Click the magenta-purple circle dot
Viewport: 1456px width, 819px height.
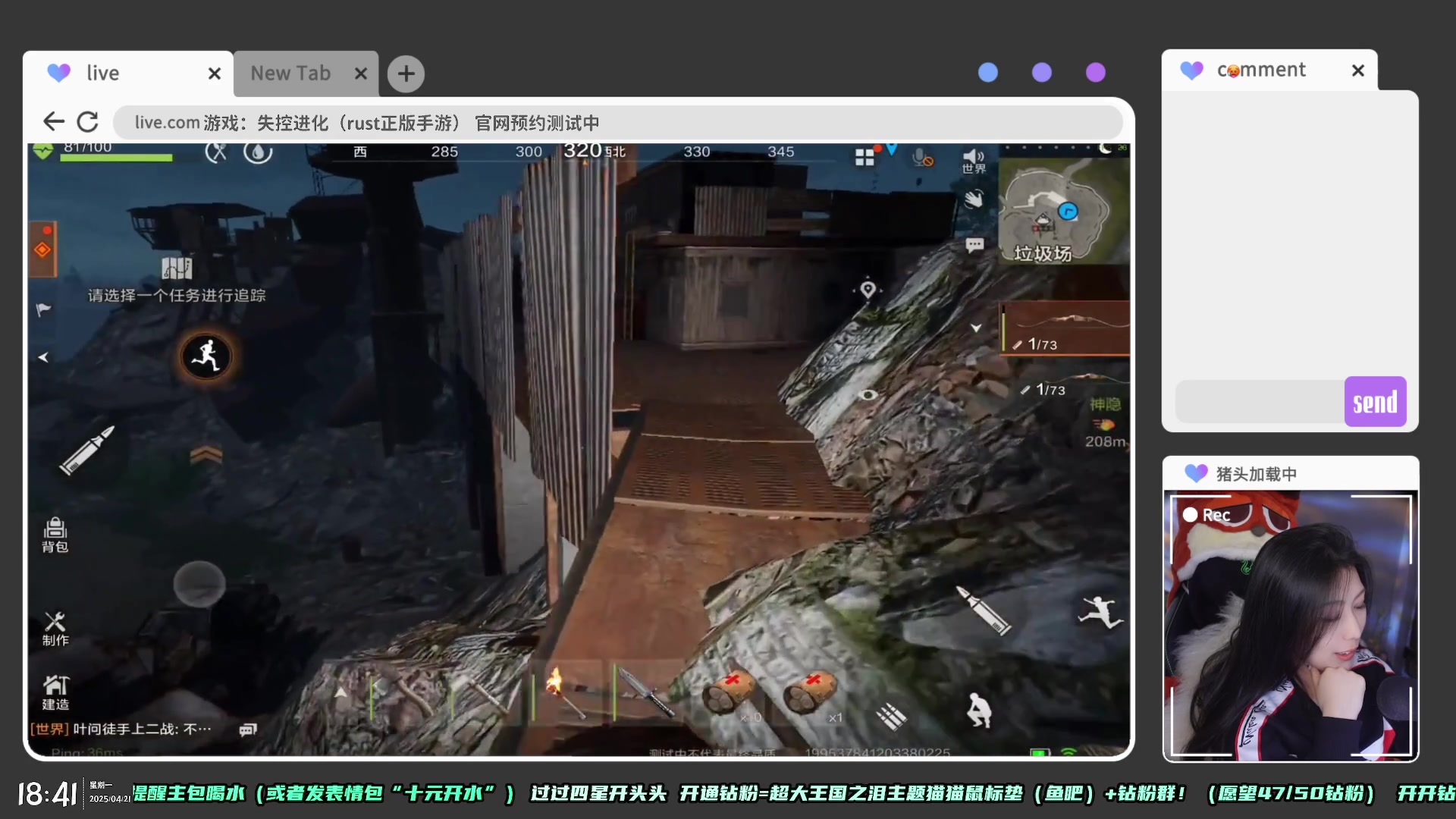click(x=1096, y=72)
